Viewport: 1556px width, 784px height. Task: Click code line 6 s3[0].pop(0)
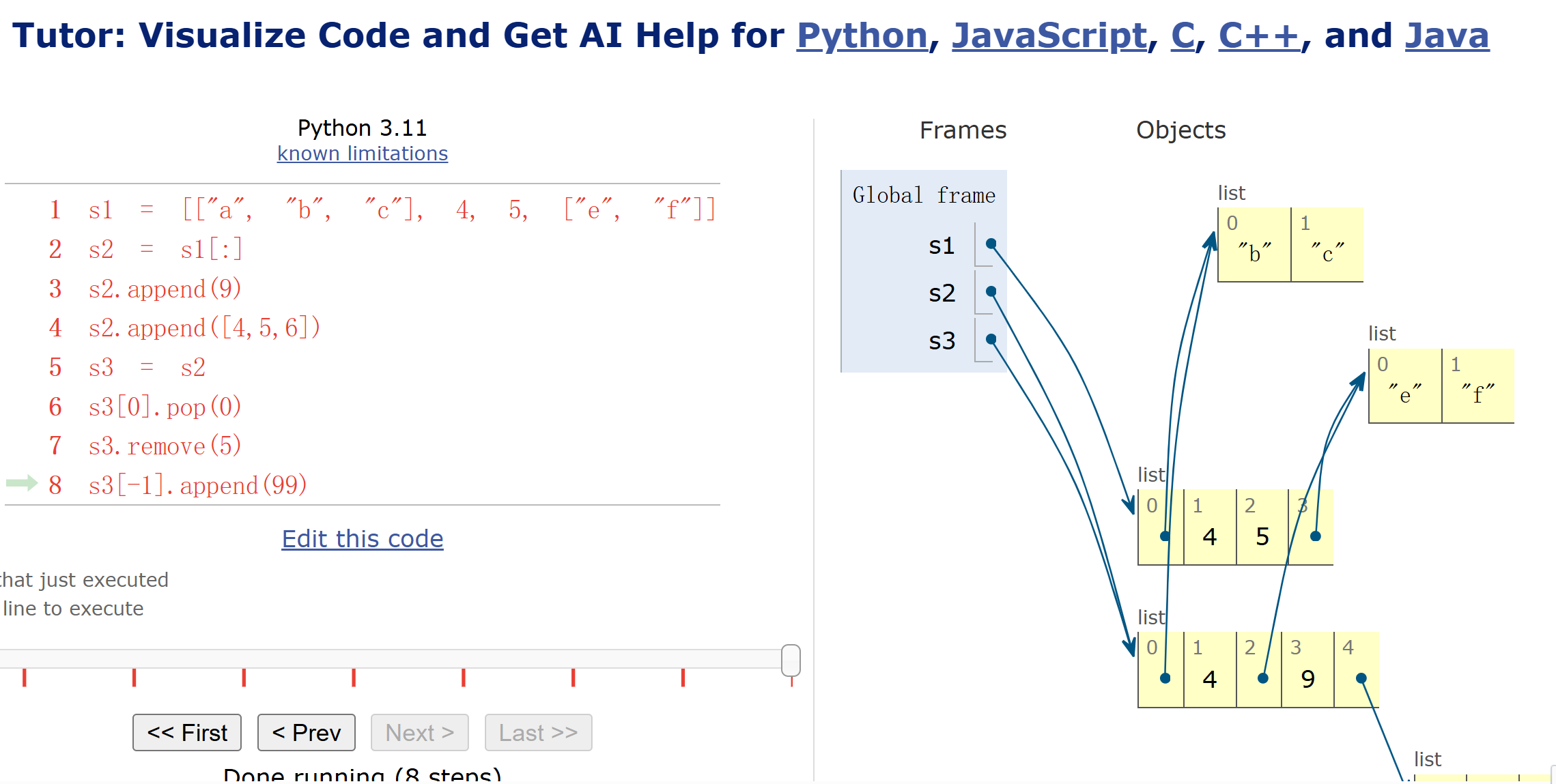coord(165,407)
